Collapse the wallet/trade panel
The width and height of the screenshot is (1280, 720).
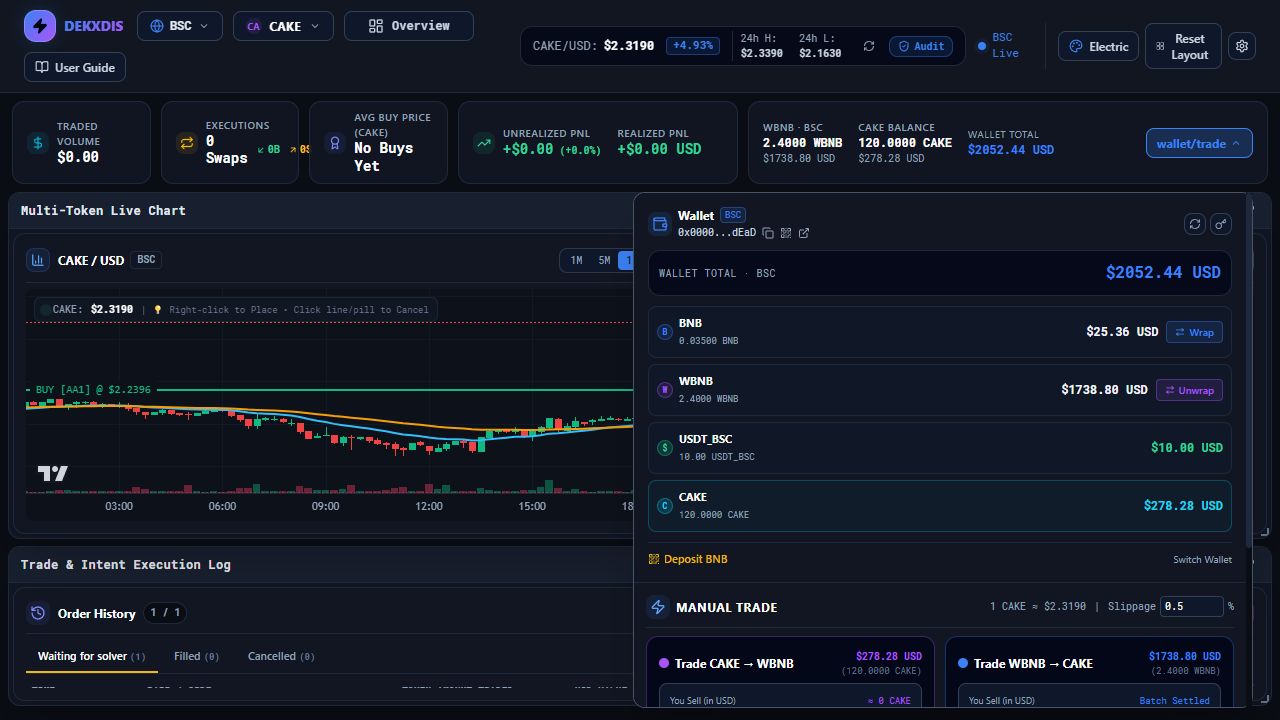point(1199,143)
